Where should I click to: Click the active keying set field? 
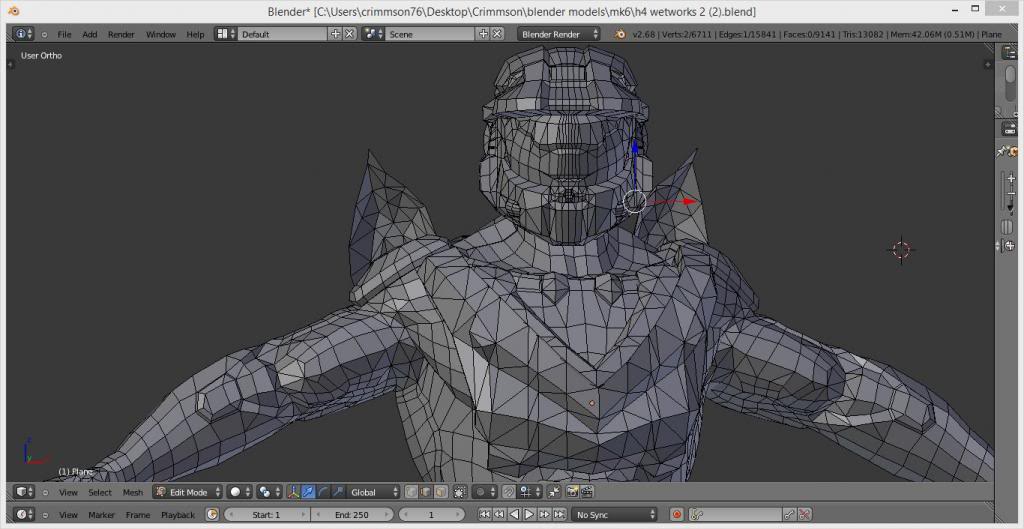(736, 515)
